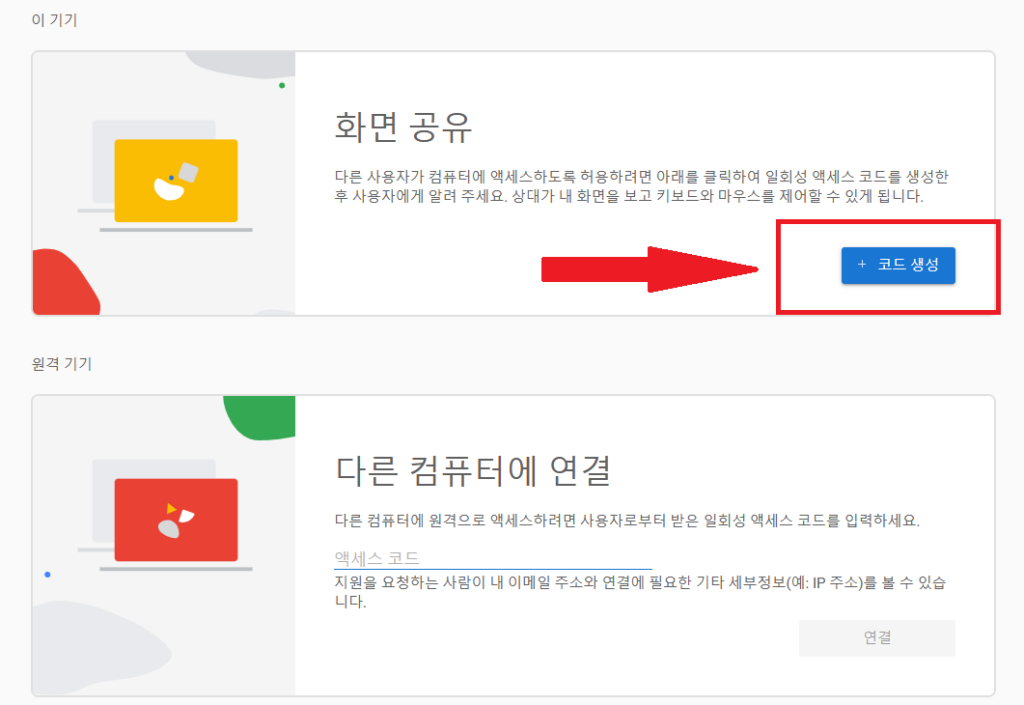This screenshot has height=705, width=1024.
Task: Click the 원격 기기 section label
Action: 62,364
